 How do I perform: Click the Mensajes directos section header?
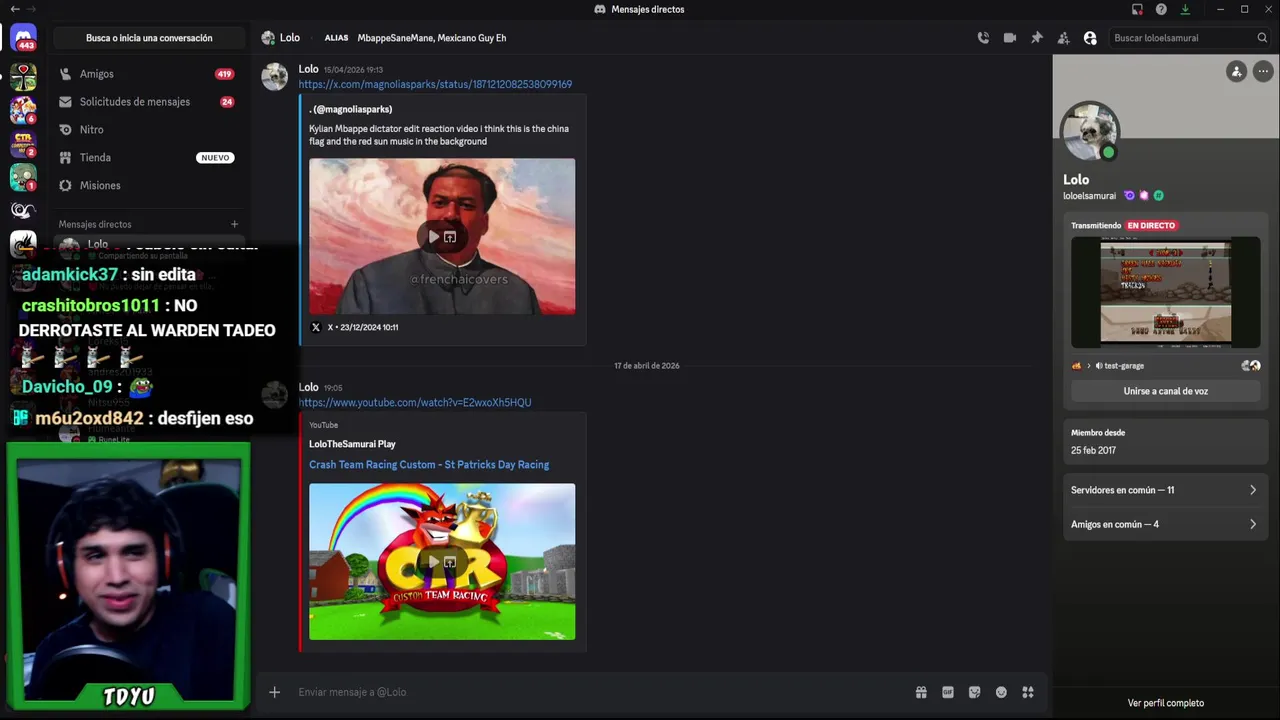[95, 224]
